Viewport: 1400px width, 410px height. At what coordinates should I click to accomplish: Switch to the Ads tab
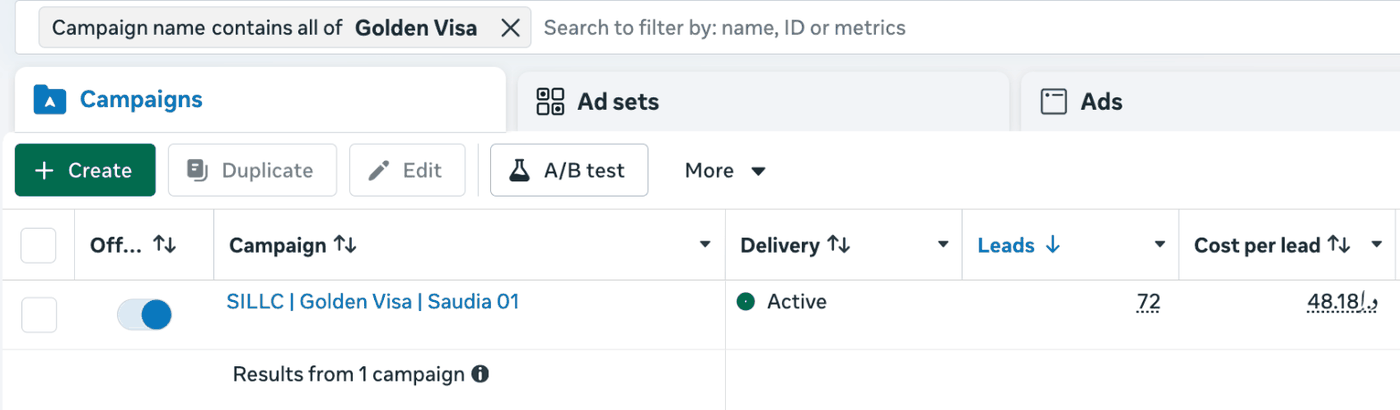[1210, 101]
